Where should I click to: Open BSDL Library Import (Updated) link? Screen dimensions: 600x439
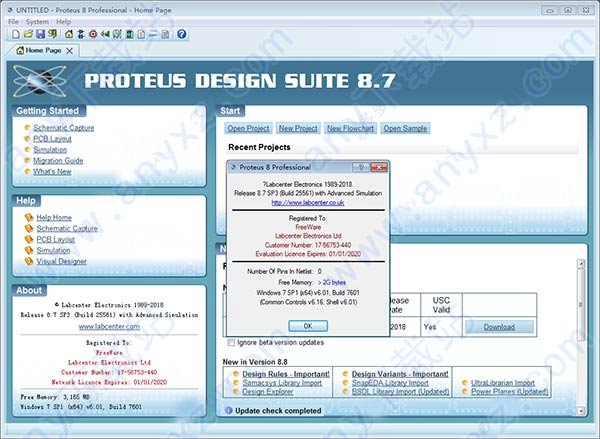[x=400, y=392]
